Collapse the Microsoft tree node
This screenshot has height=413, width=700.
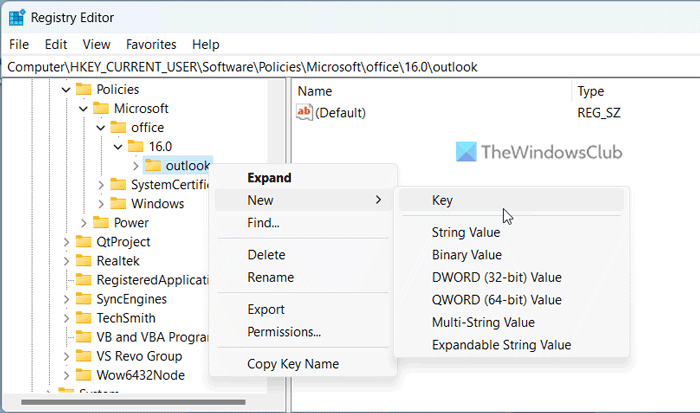(x=83, y=108)
